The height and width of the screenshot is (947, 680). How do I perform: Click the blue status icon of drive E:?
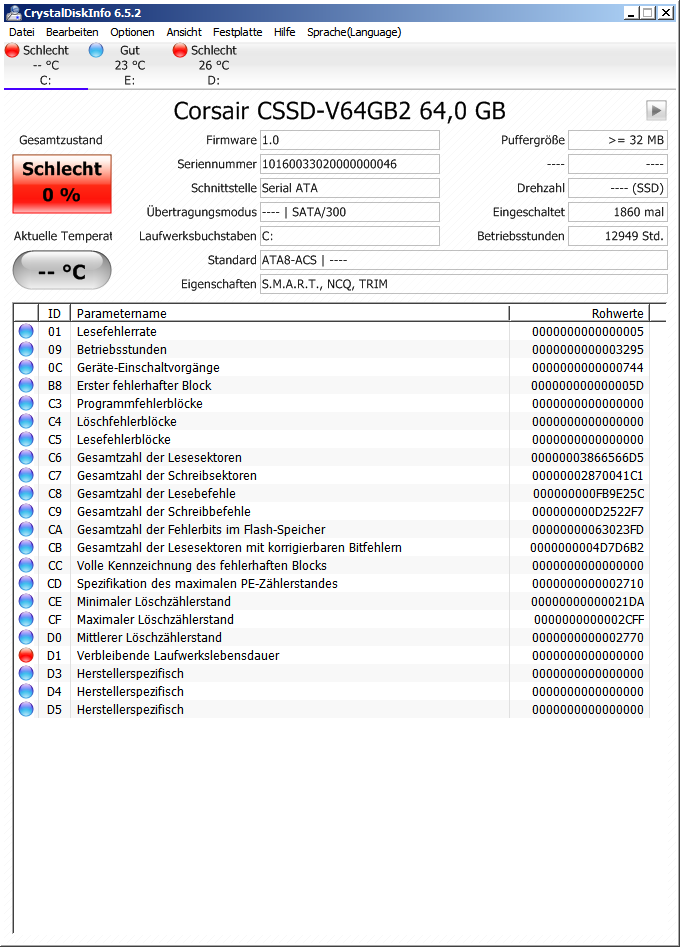click(x=96, y=50)
